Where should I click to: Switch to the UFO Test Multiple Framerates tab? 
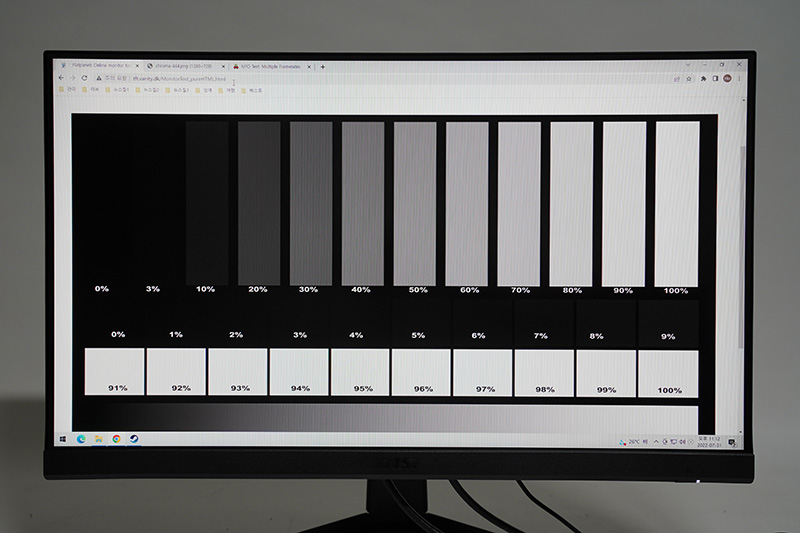(x=270, y=67)
